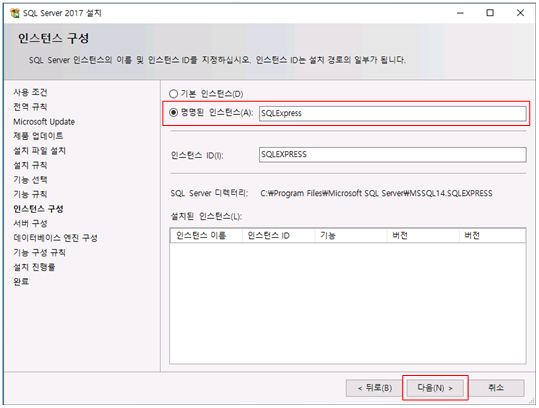Select the 전역 규칙 step in sidebar
539x408 pixels.
(30, 107)
